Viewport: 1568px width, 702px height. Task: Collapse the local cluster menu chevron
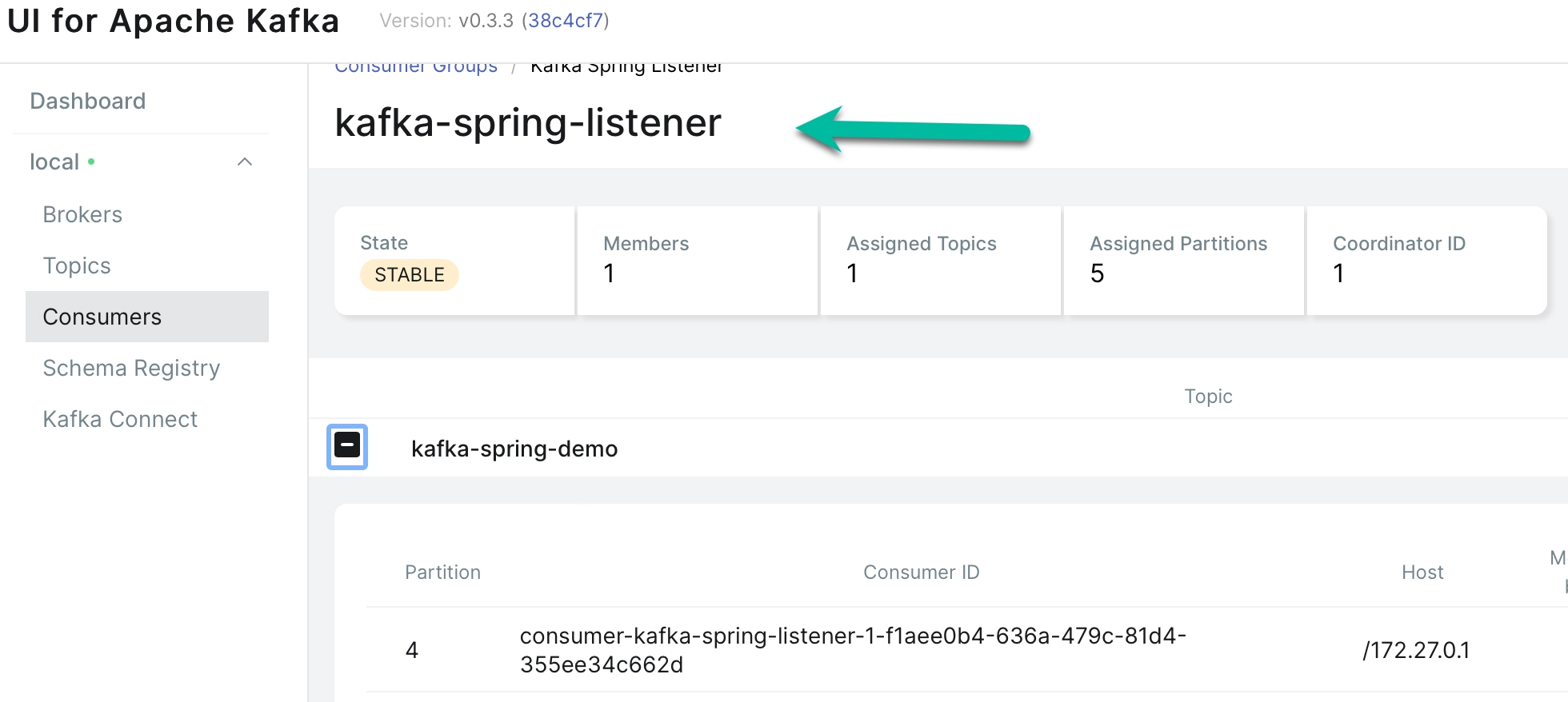(245, 162)
